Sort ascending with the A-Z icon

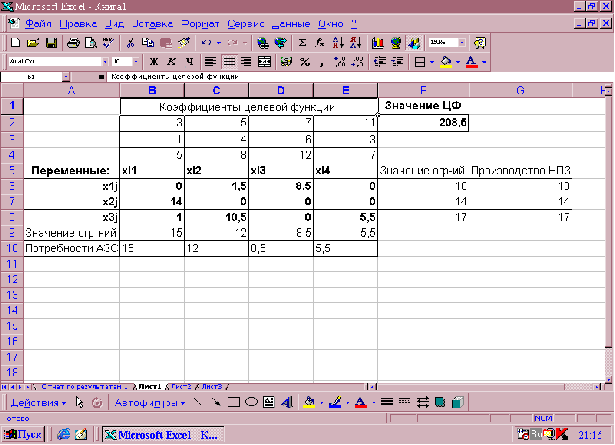(338, 43)
